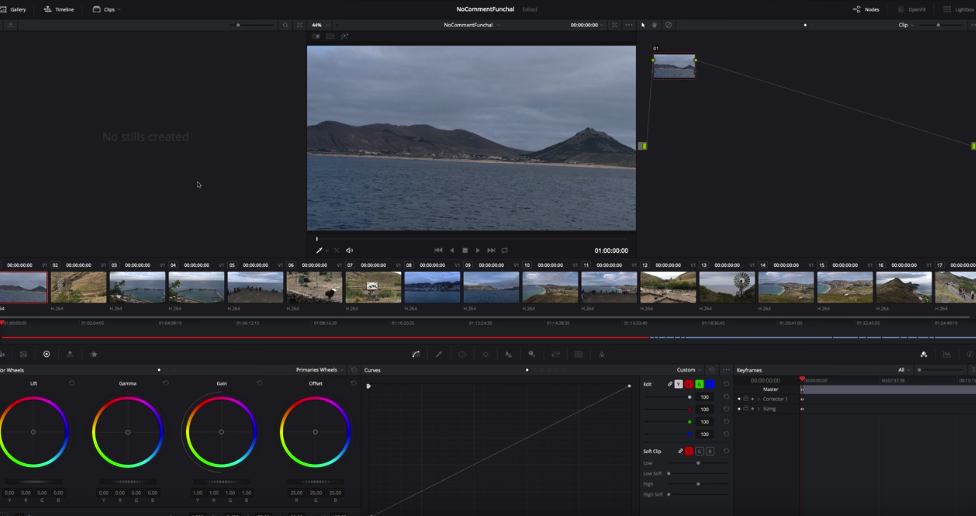Viewport: 976px width, 516px height.
Task: Open the Color Wheels palette icon
Action: coord(47,354)
